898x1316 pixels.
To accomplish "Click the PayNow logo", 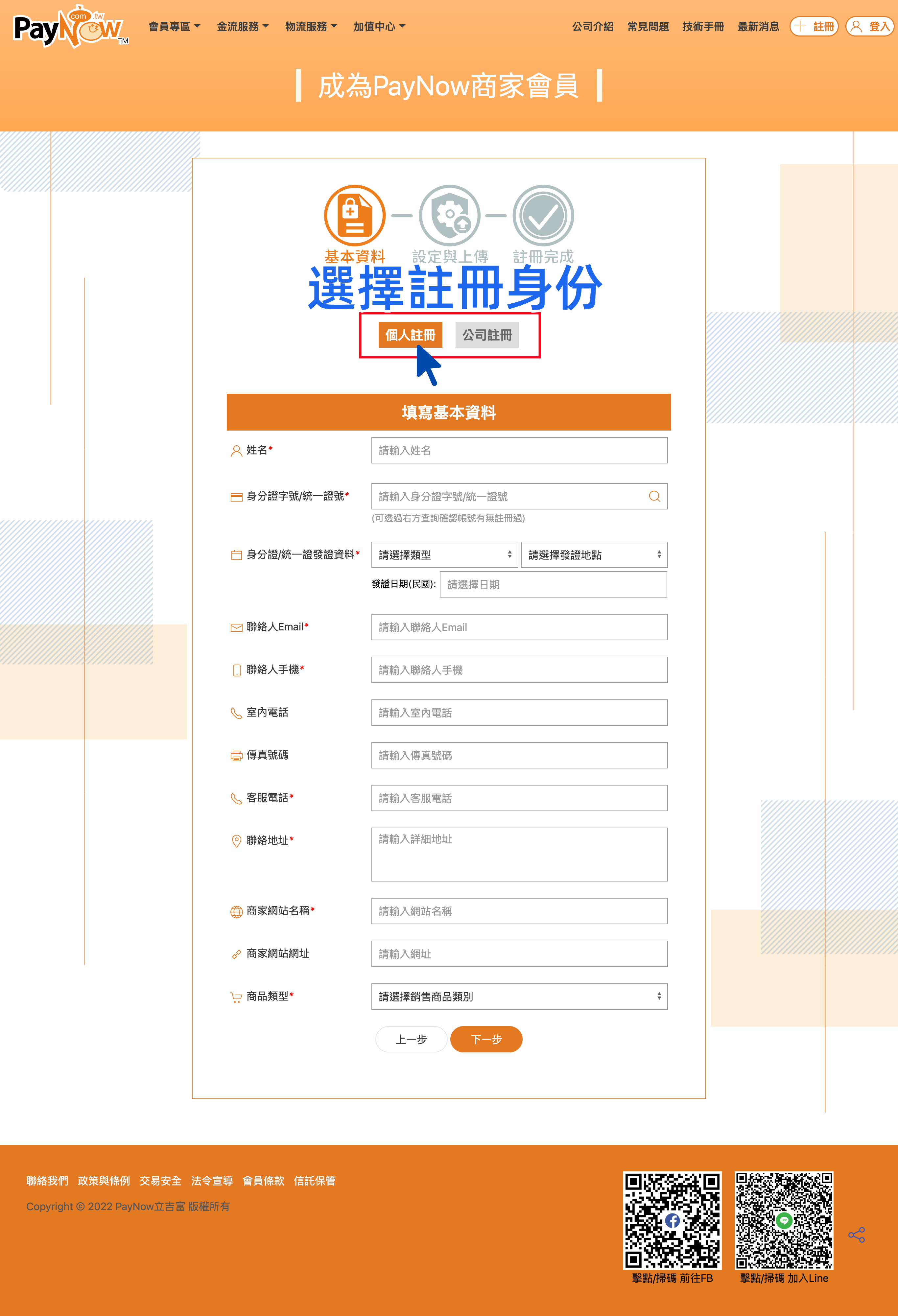I will coord(71,27).
